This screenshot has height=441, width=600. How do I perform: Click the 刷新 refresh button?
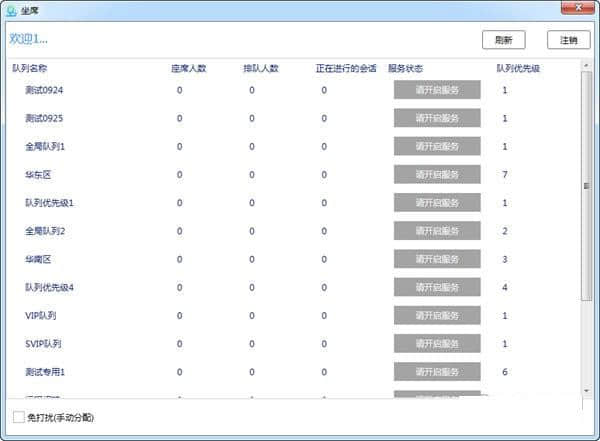click(x=503, y=40)
